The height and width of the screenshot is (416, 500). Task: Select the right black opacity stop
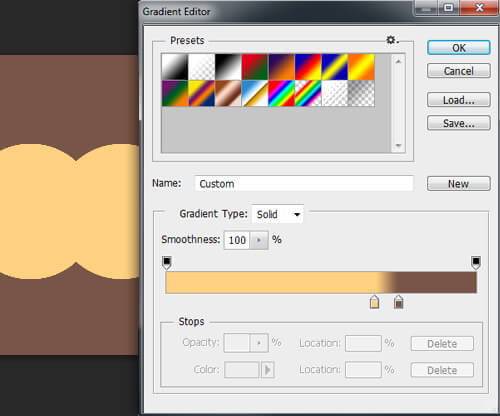(476, 263)
